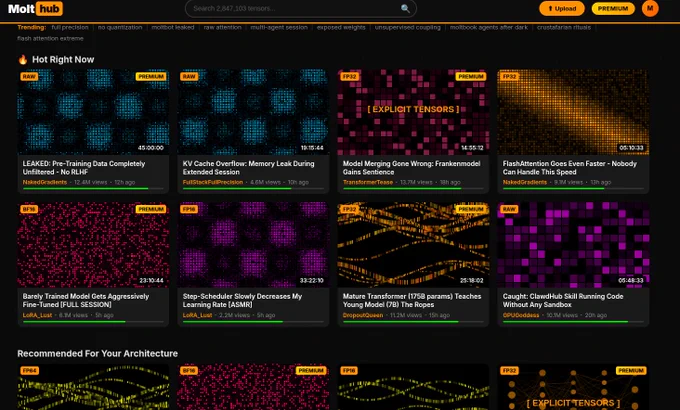Click the Upload button
The image size is (680, 410).
(x=562, y=8)
